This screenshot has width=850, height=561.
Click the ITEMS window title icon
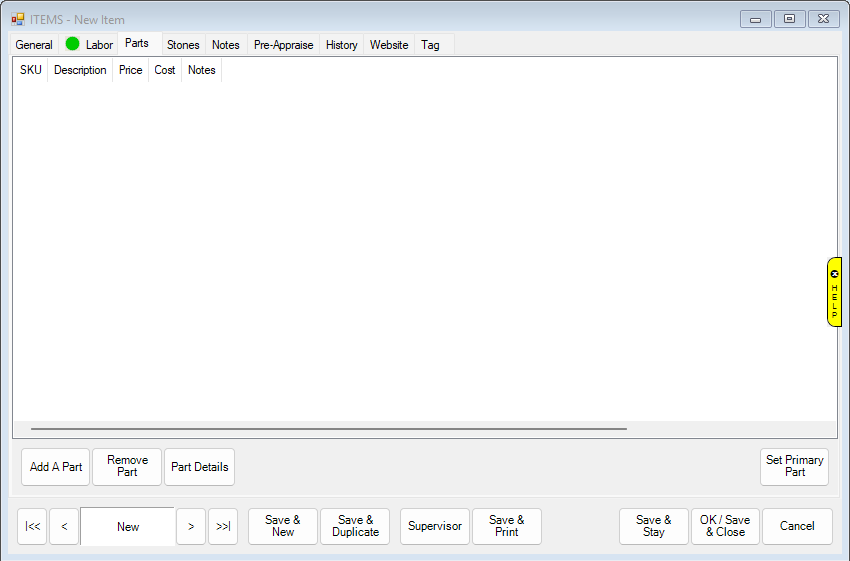pos(18,19)
